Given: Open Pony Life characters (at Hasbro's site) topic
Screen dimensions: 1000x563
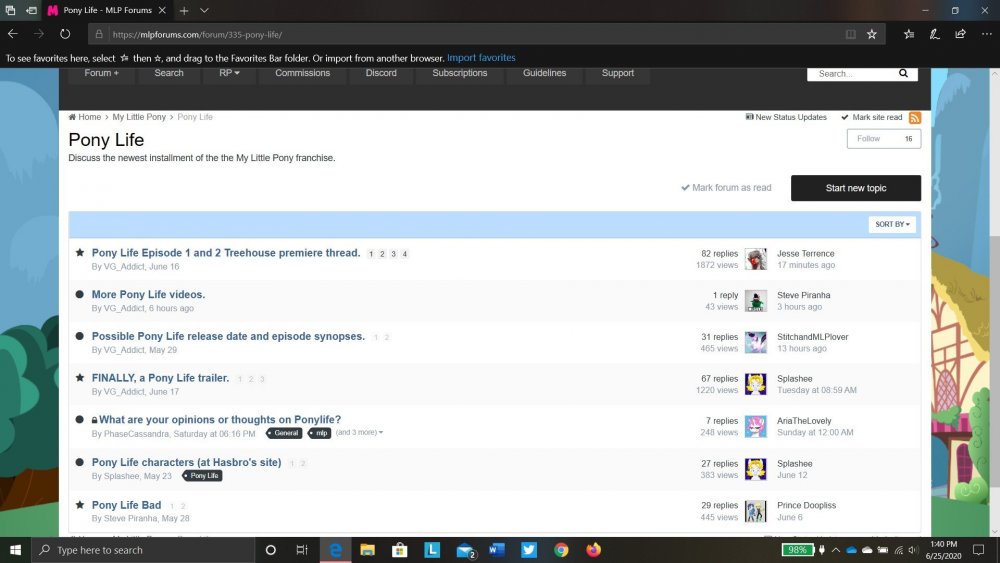Looking at the screenshot, I should tap(186, 462).
